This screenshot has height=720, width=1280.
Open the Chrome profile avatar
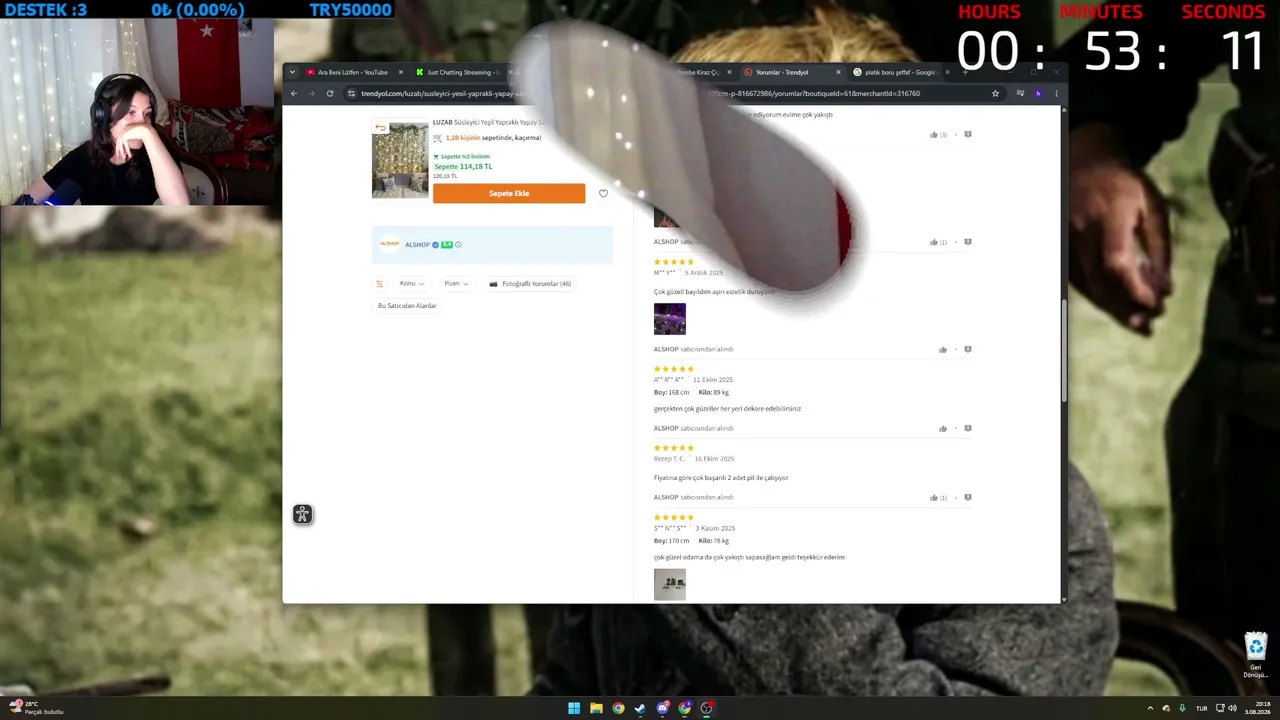pyautogui.click(x=1038, y=93)
